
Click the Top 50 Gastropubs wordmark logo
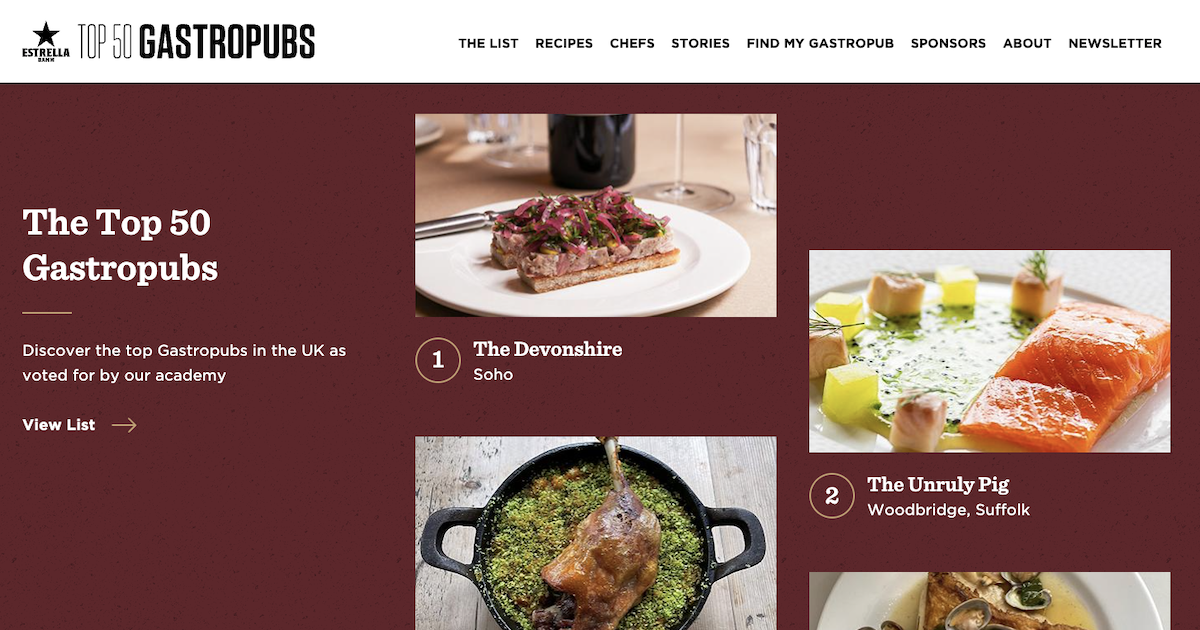tap(197, 42)
